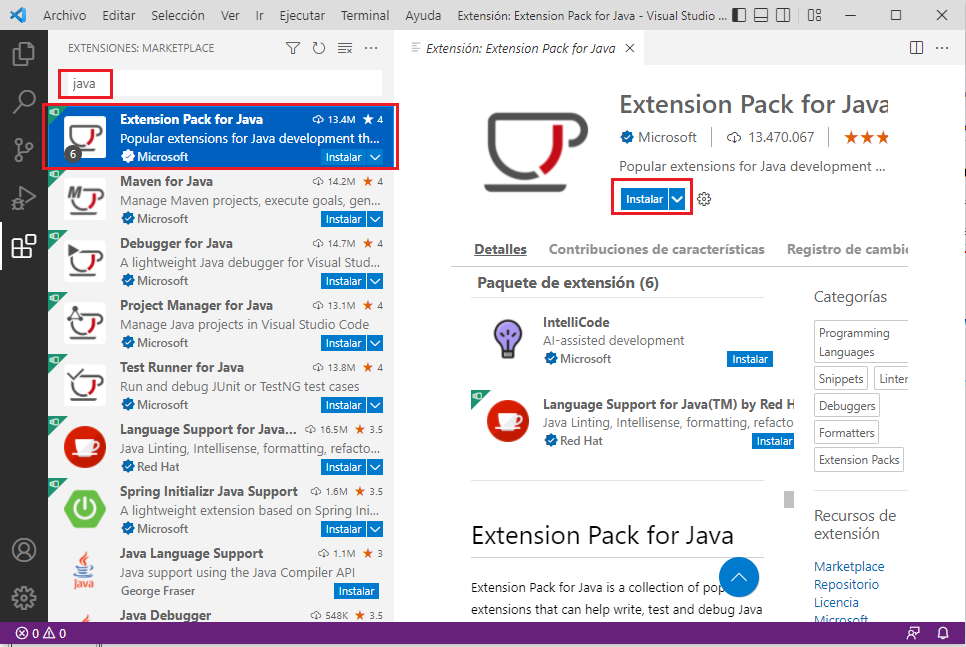Split the editor using the top-right icon
Image resolution: width=966 pixels, height=647 pixels.
[x=916, y=47]
